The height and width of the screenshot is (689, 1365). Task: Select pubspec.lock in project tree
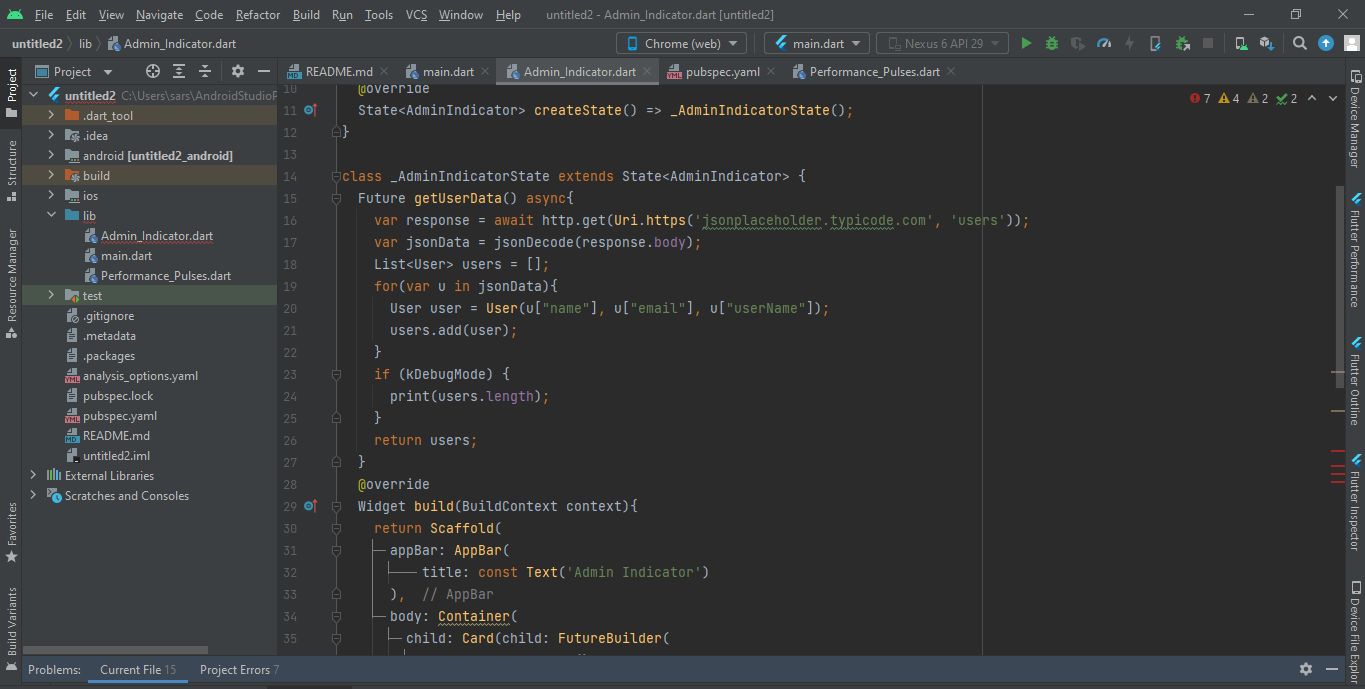pos(118,396)
